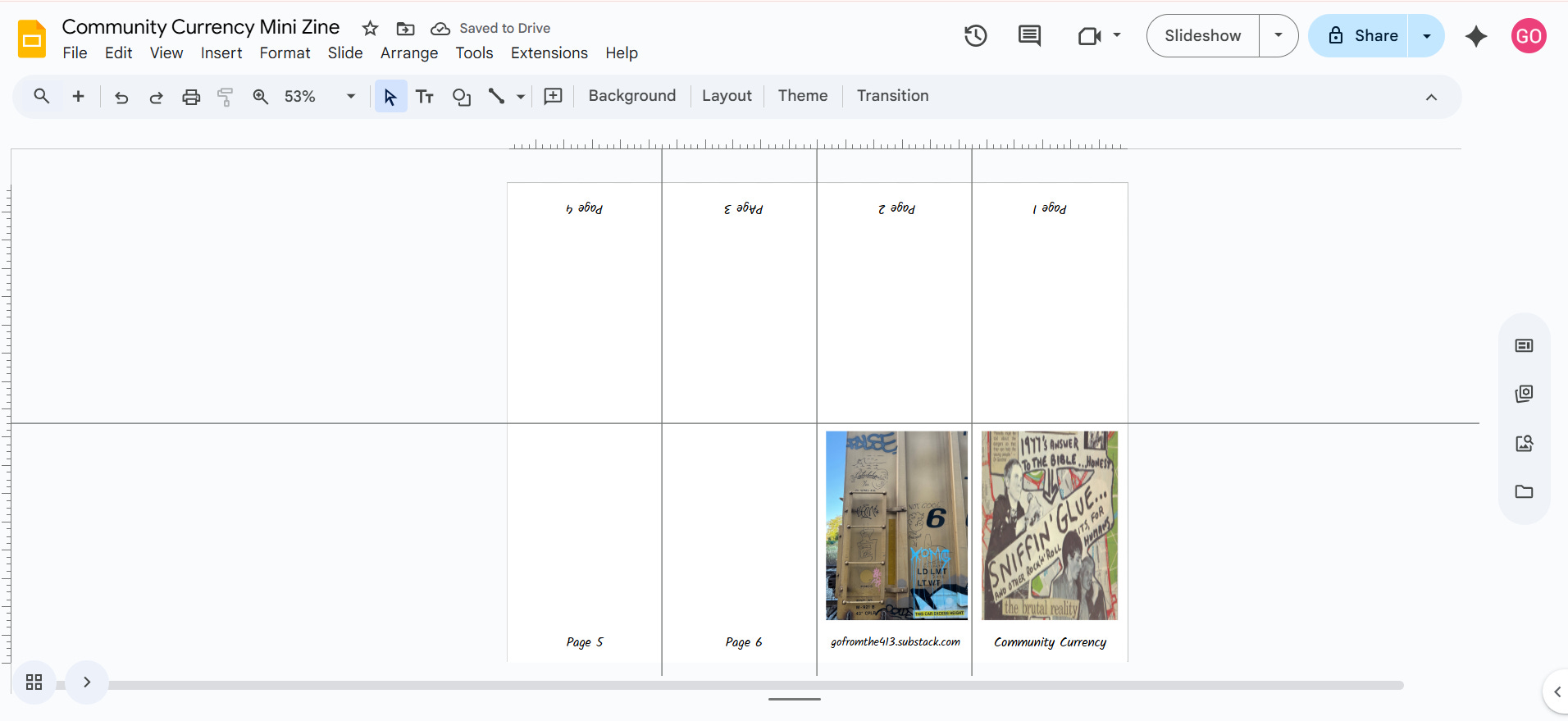
Task: Open the Slide menu
Action: coord(345,53)
